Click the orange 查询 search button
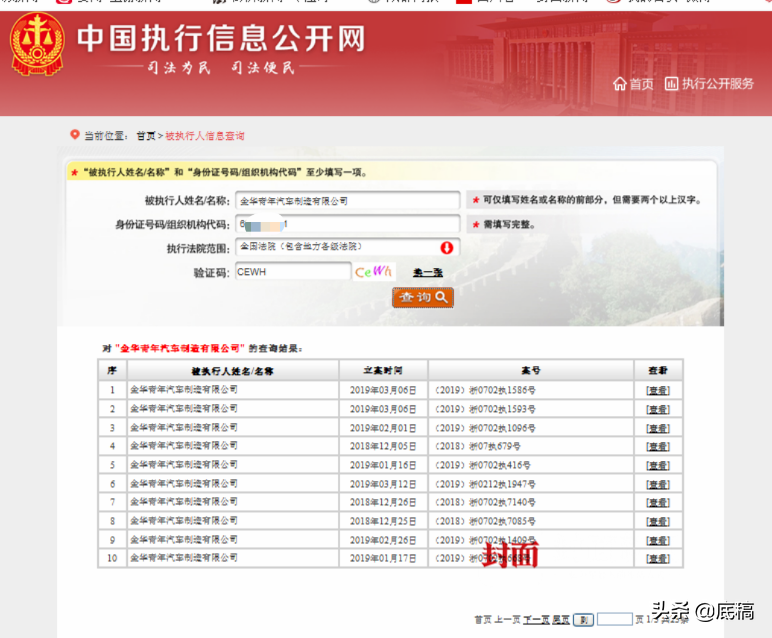The image size is (772, 638). click(x=422, y=298)
